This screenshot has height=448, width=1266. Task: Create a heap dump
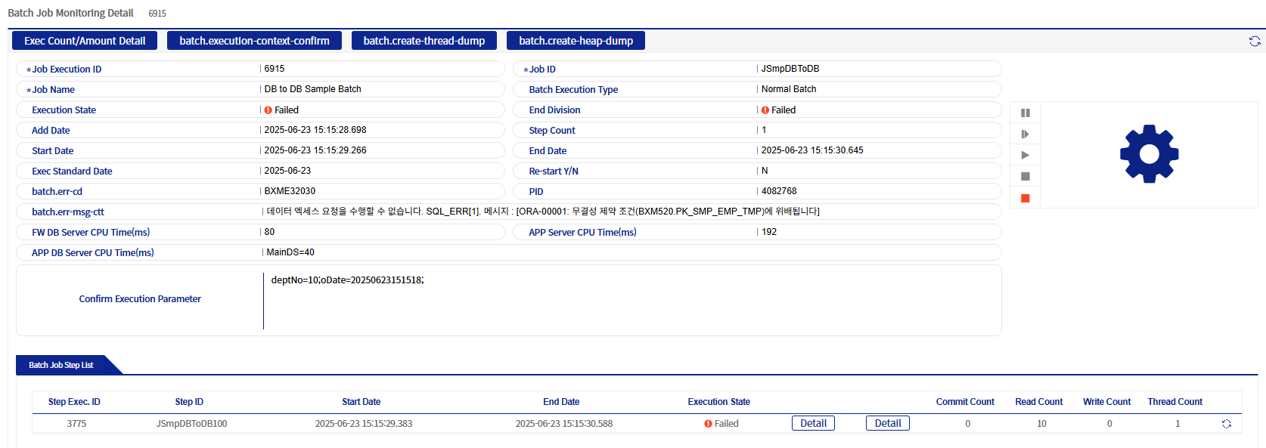pyautogui.click(x=575, y=41)
